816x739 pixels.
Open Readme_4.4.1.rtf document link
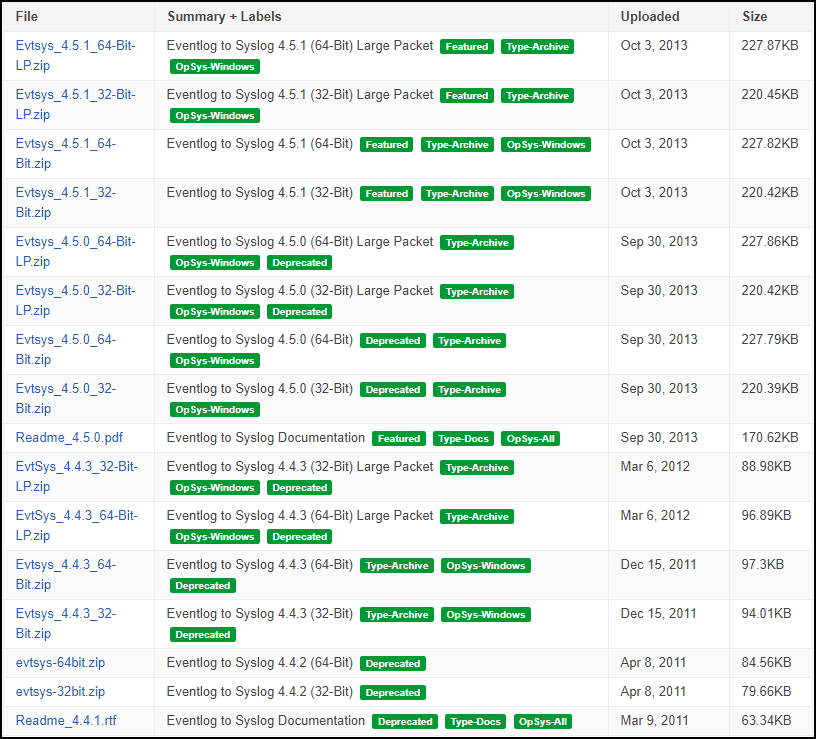click(66, 721)
